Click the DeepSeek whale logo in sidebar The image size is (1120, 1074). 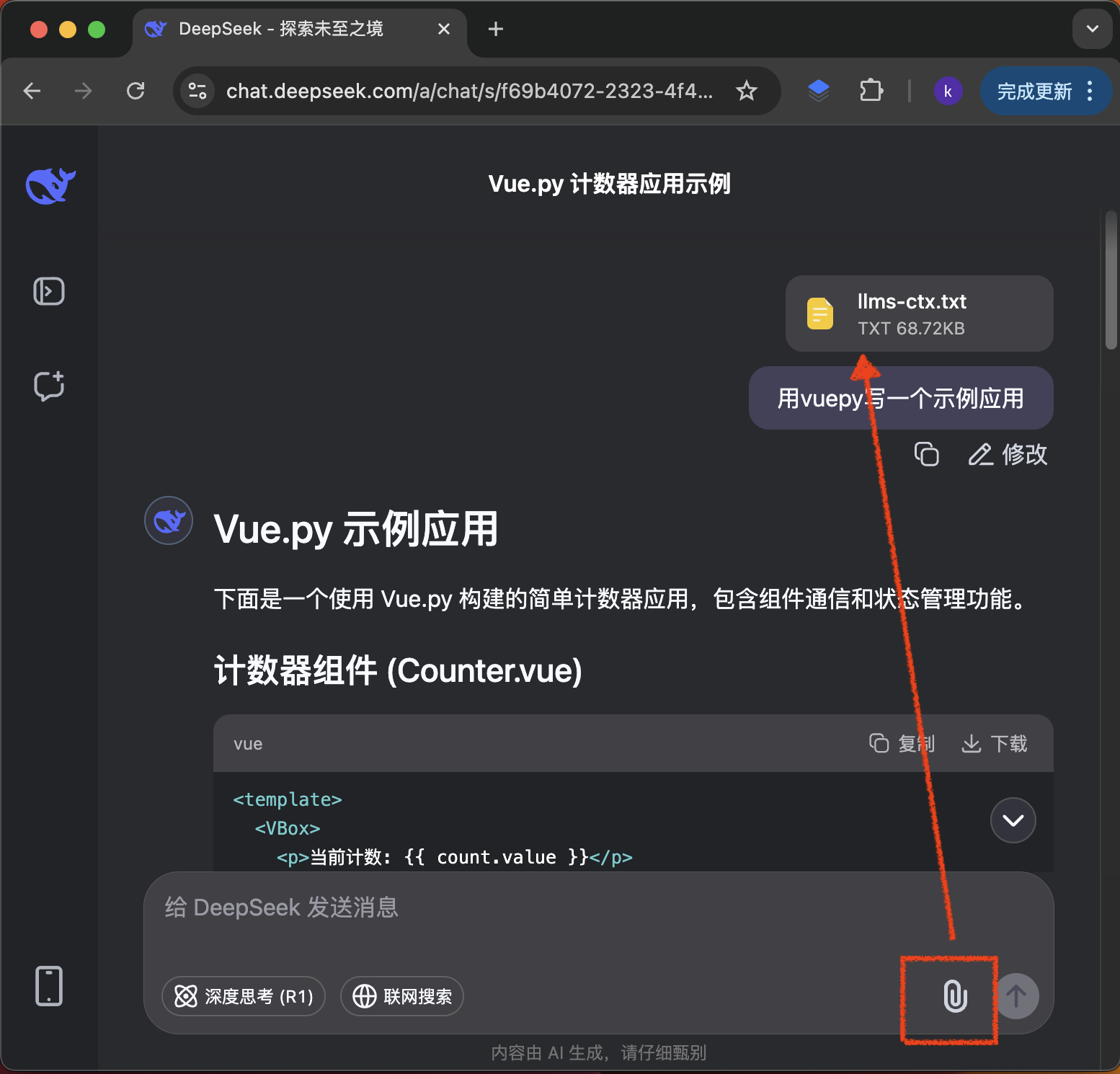50,186
